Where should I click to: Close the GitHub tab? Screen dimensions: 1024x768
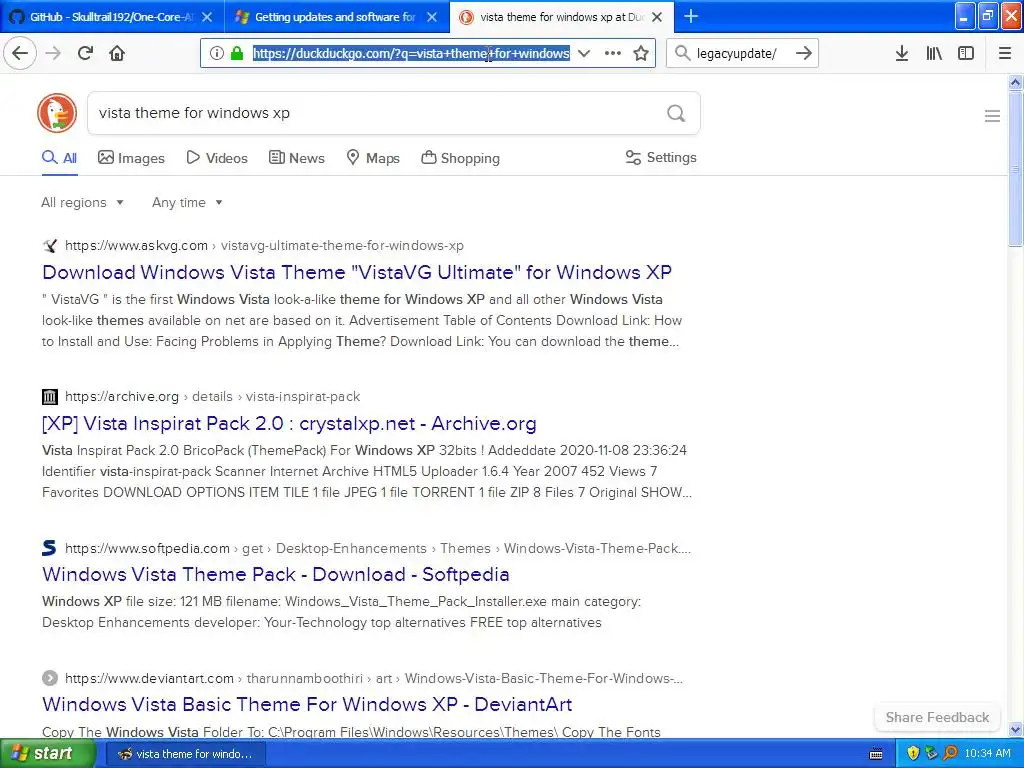pos(207,17)
